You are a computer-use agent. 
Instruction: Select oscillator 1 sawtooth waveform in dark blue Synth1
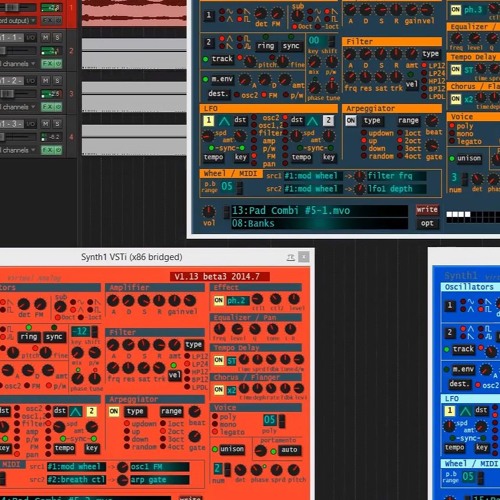tap(240, 11)
